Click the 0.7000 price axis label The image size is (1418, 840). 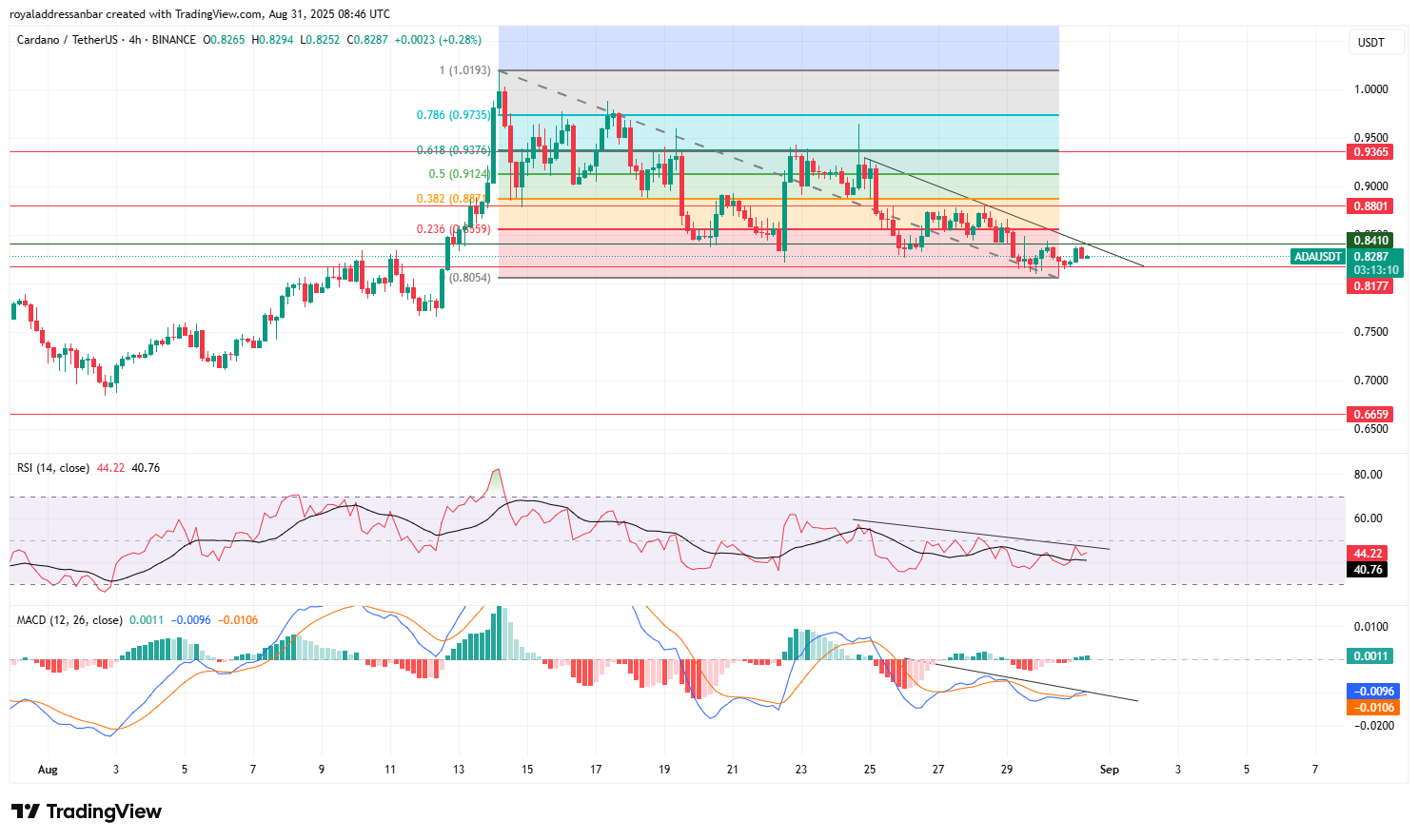pos(1371,381)
